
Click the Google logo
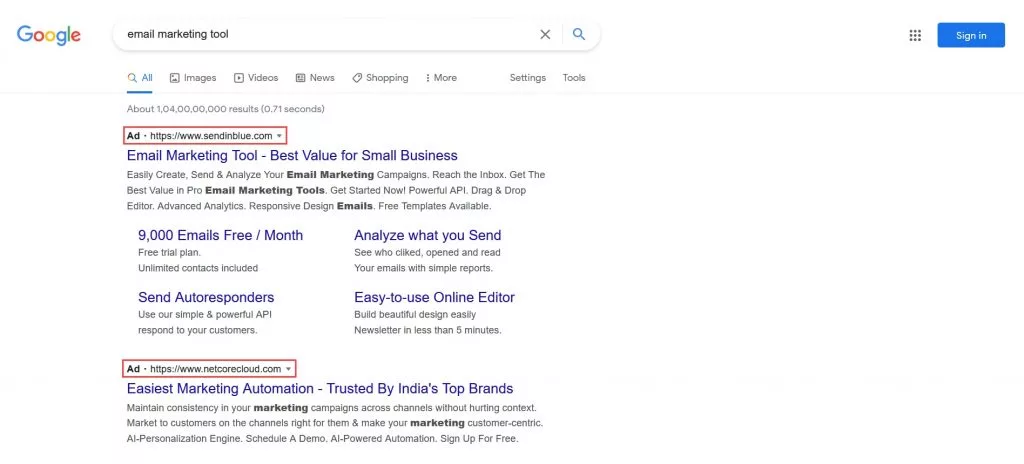point(49,35)
